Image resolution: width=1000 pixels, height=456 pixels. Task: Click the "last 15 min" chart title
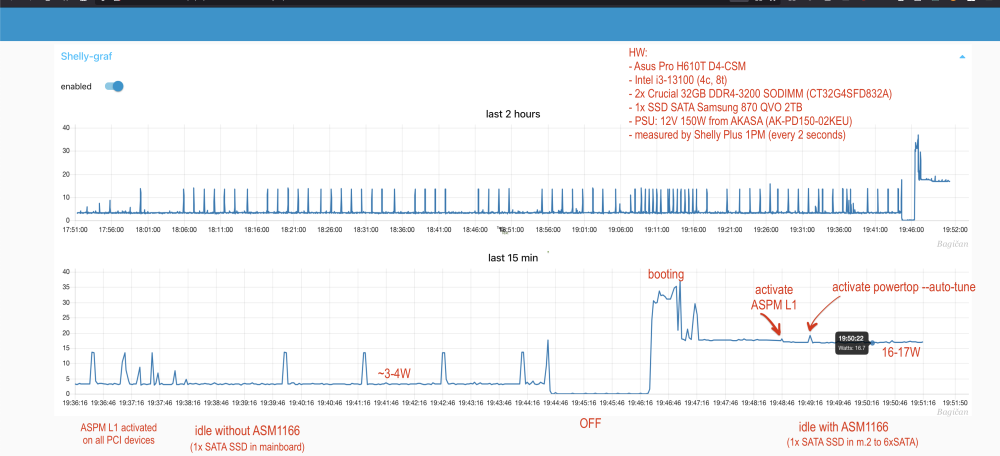(x=512, y=258)
